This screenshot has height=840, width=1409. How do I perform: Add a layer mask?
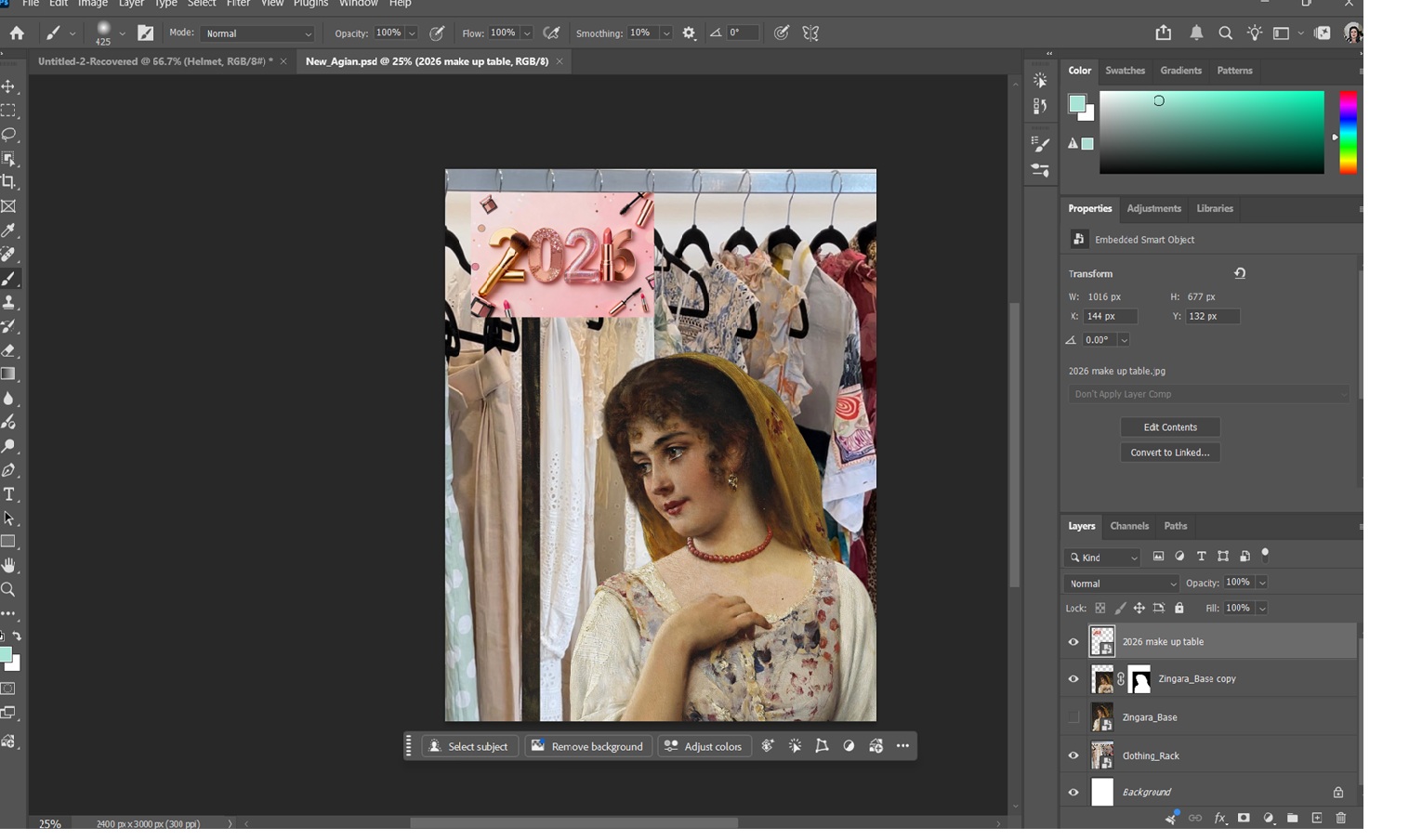[1244, 818]
